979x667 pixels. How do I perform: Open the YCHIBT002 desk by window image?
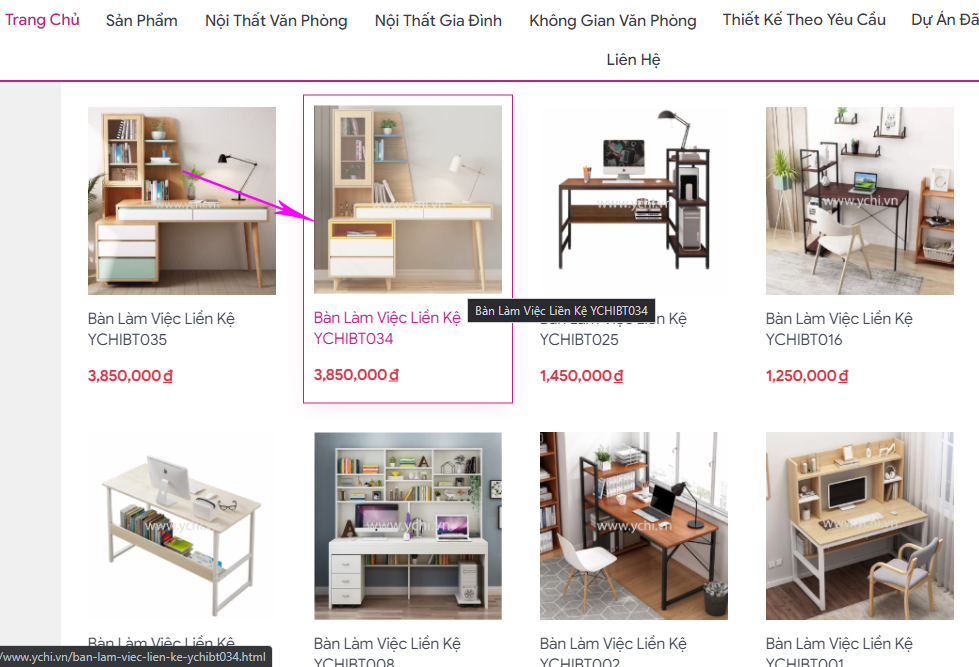click(x=634, y=526)
